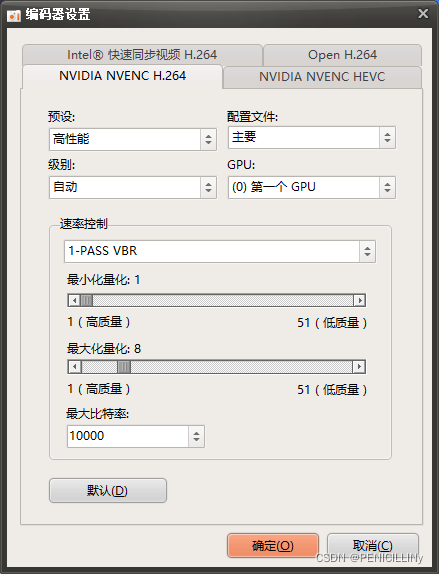Viewport: 439px width, 574px height.
Task: Switch to Open H.264 tab
Action: [x=342, y=55]
